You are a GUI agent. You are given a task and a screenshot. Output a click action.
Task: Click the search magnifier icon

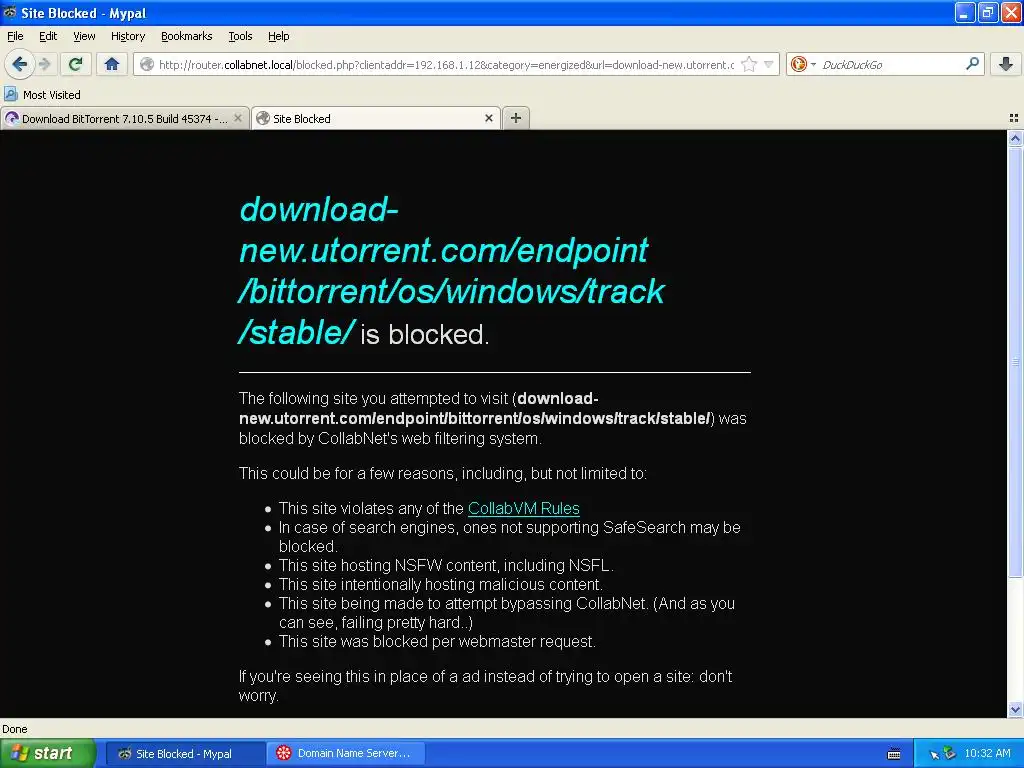pos(972,64)
